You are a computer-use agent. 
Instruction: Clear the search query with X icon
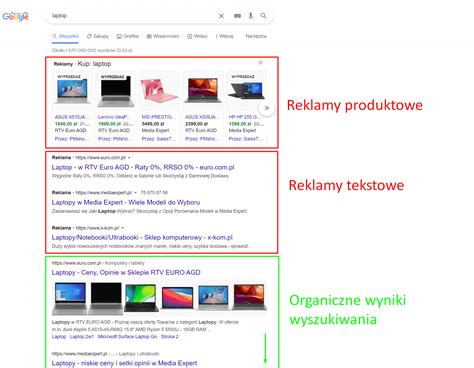pyautogui.click(x=221, y=16)
